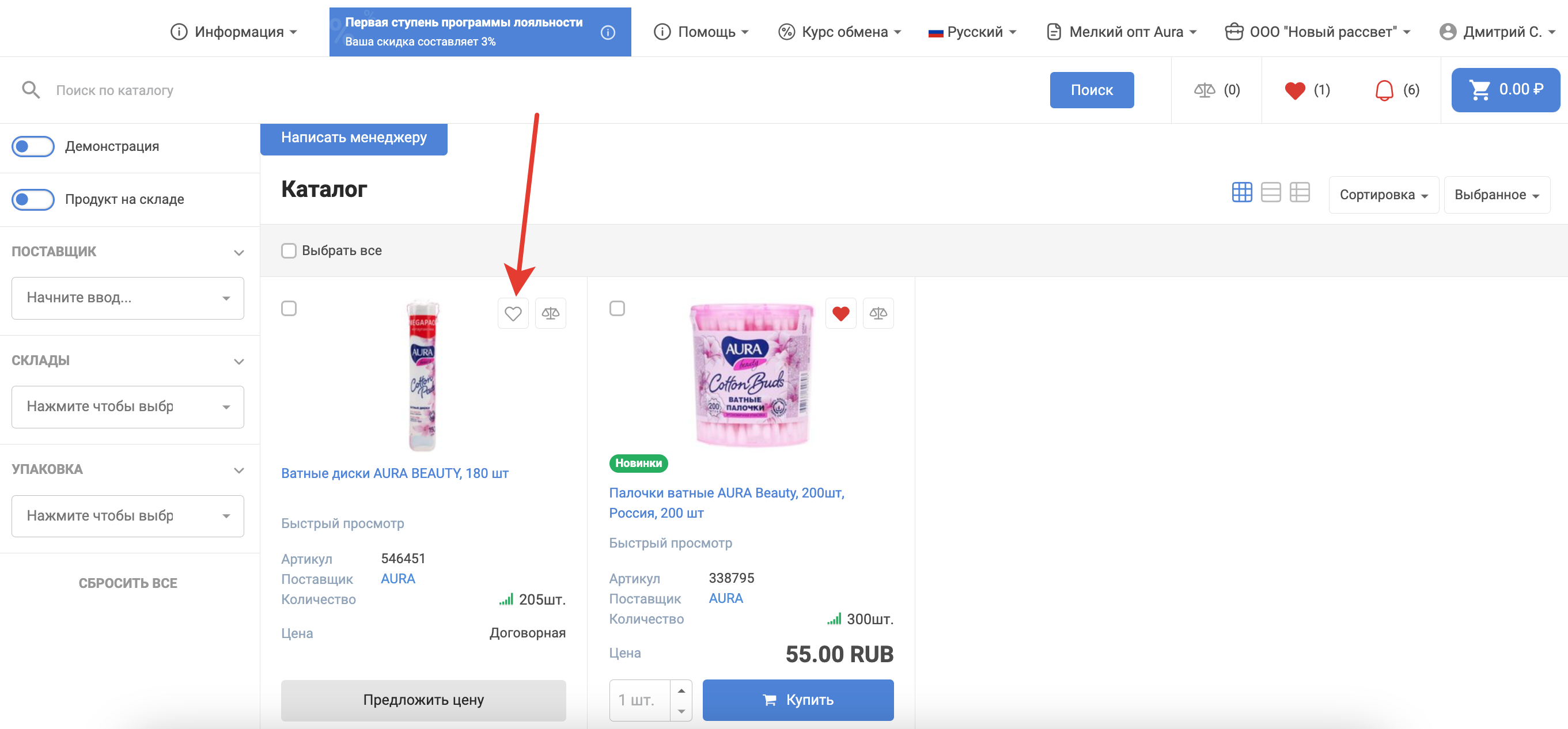Switch to compact table view
The height and width of the screenshot is (729, 1568).
(x=1299, y=192)
